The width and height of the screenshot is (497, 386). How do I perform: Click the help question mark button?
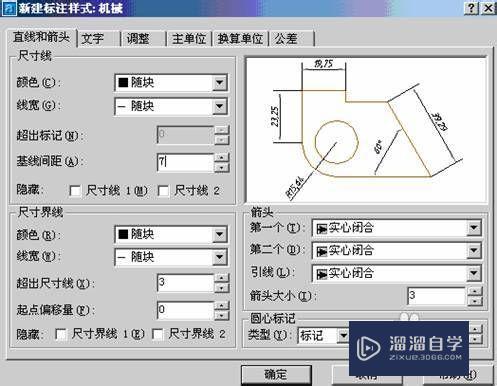471,8
